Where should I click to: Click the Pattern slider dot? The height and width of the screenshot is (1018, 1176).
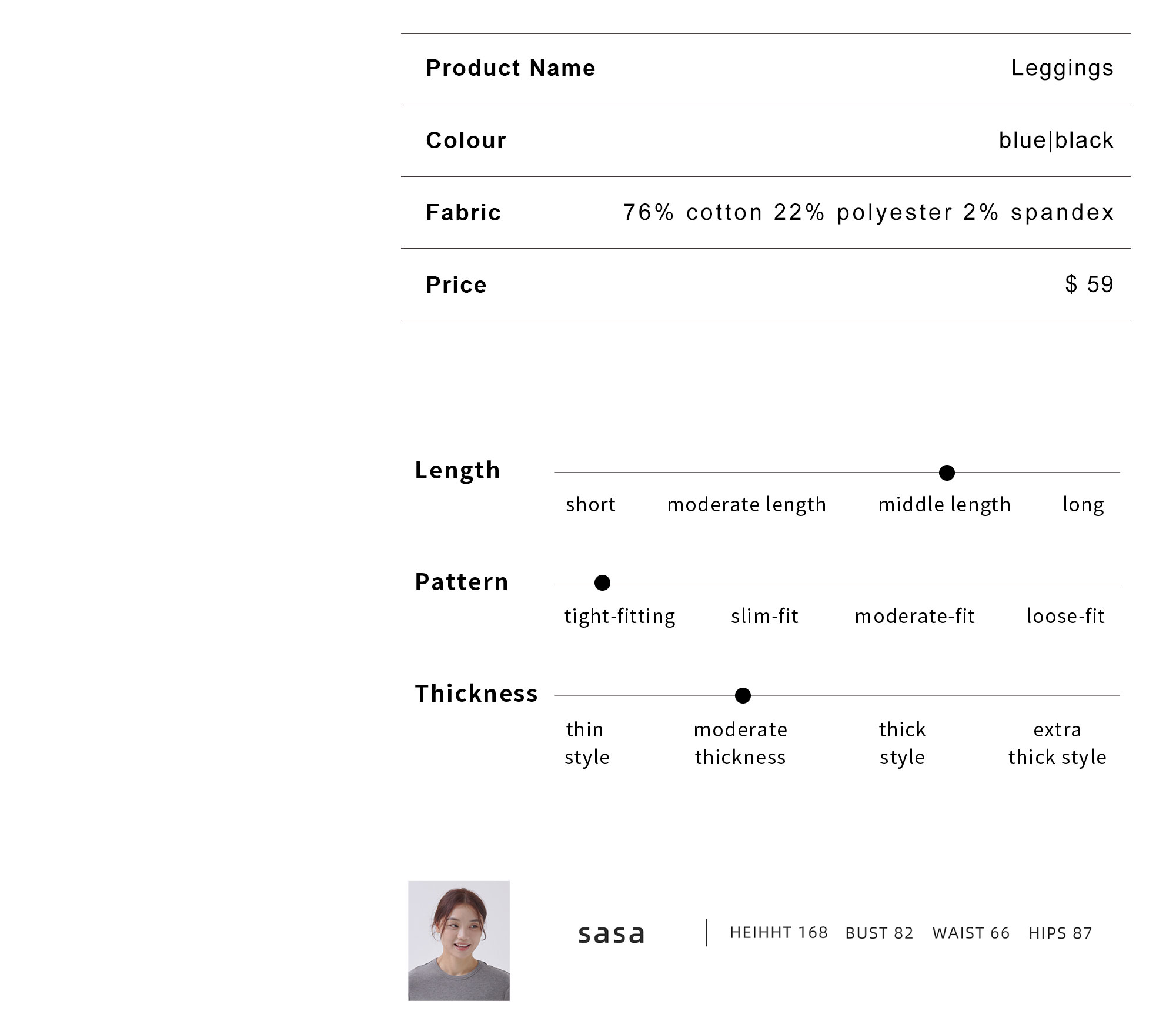pos(602,583)
